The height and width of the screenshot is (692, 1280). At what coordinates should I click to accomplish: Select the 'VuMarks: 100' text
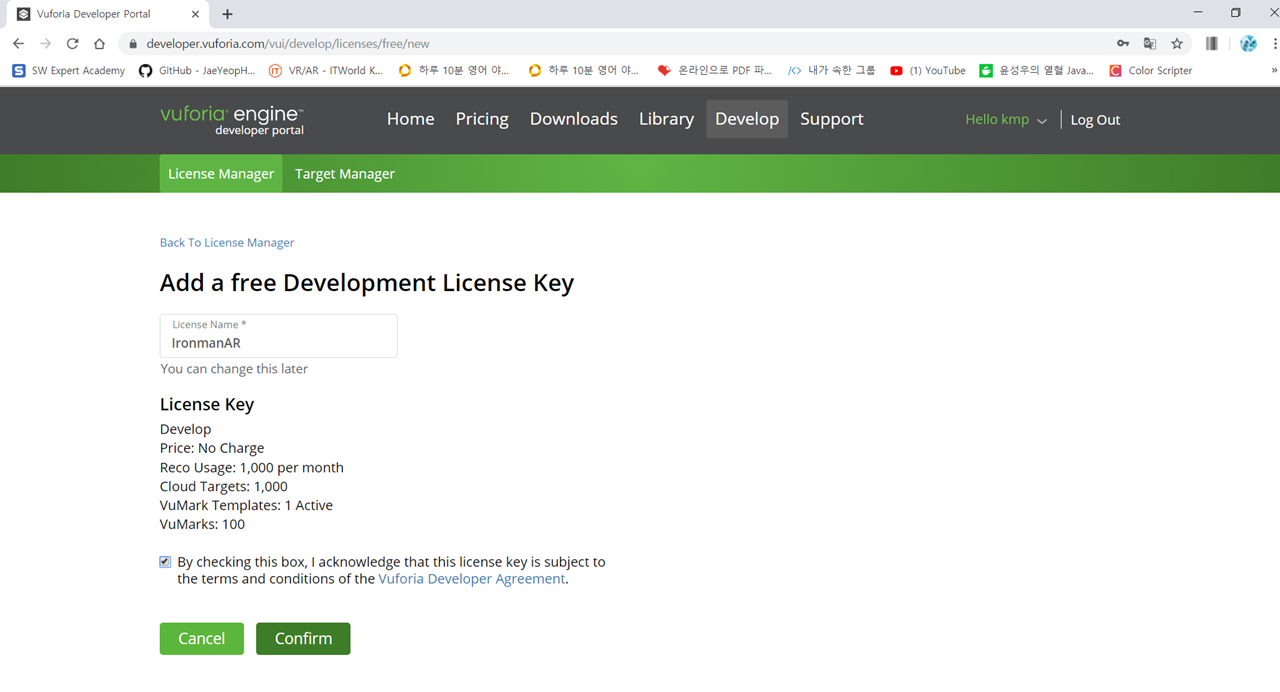pos(202,525)
